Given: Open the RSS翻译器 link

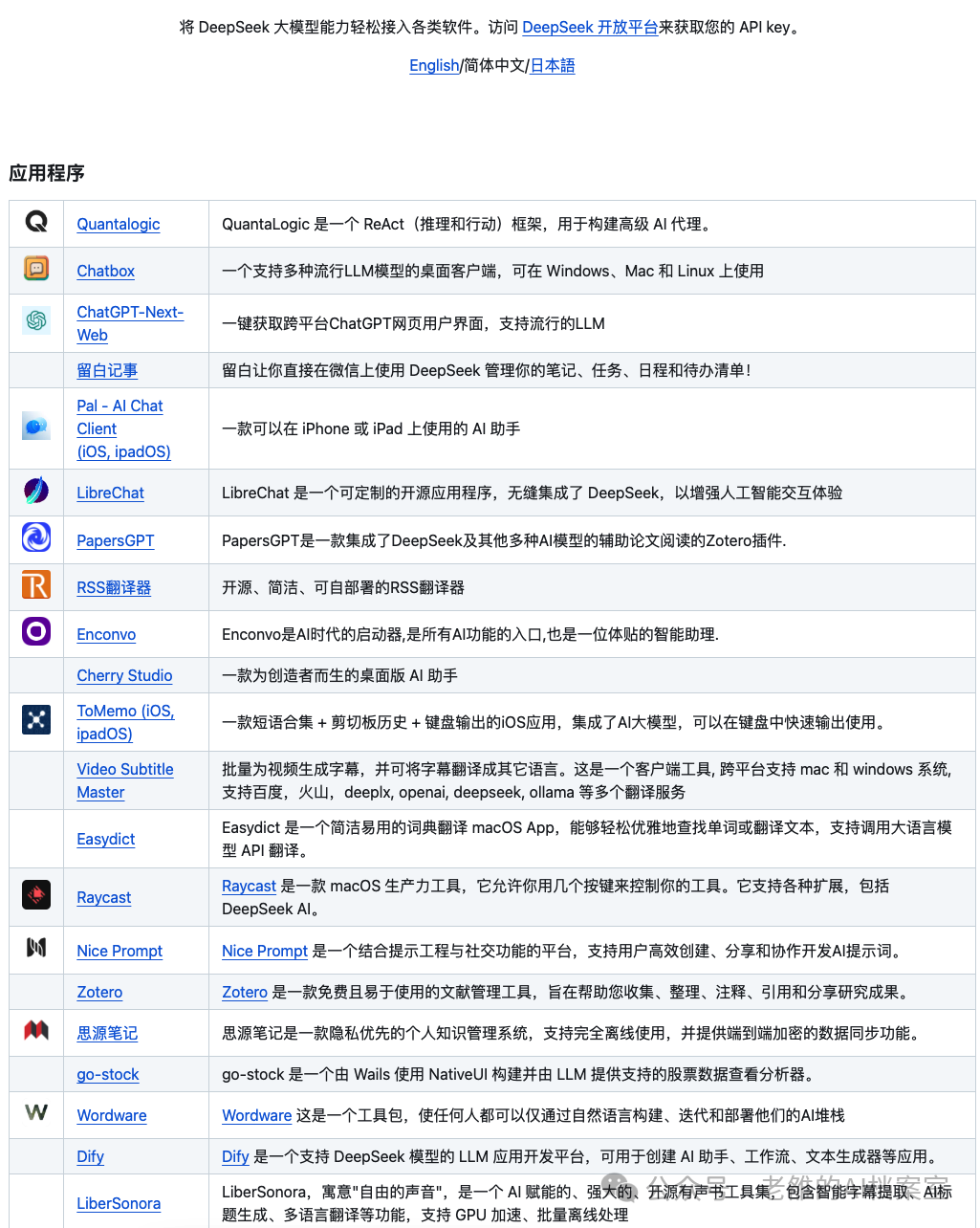Looking at the screenshot, I should click(114, 587).
